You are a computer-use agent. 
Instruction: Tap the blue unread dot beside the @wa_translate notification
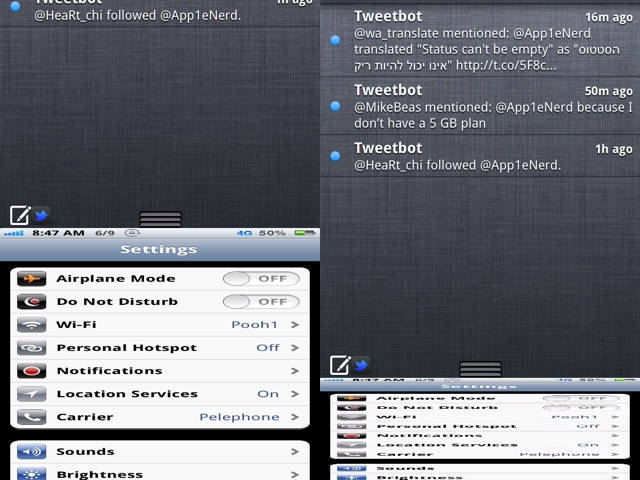click(x=335, y=40)
